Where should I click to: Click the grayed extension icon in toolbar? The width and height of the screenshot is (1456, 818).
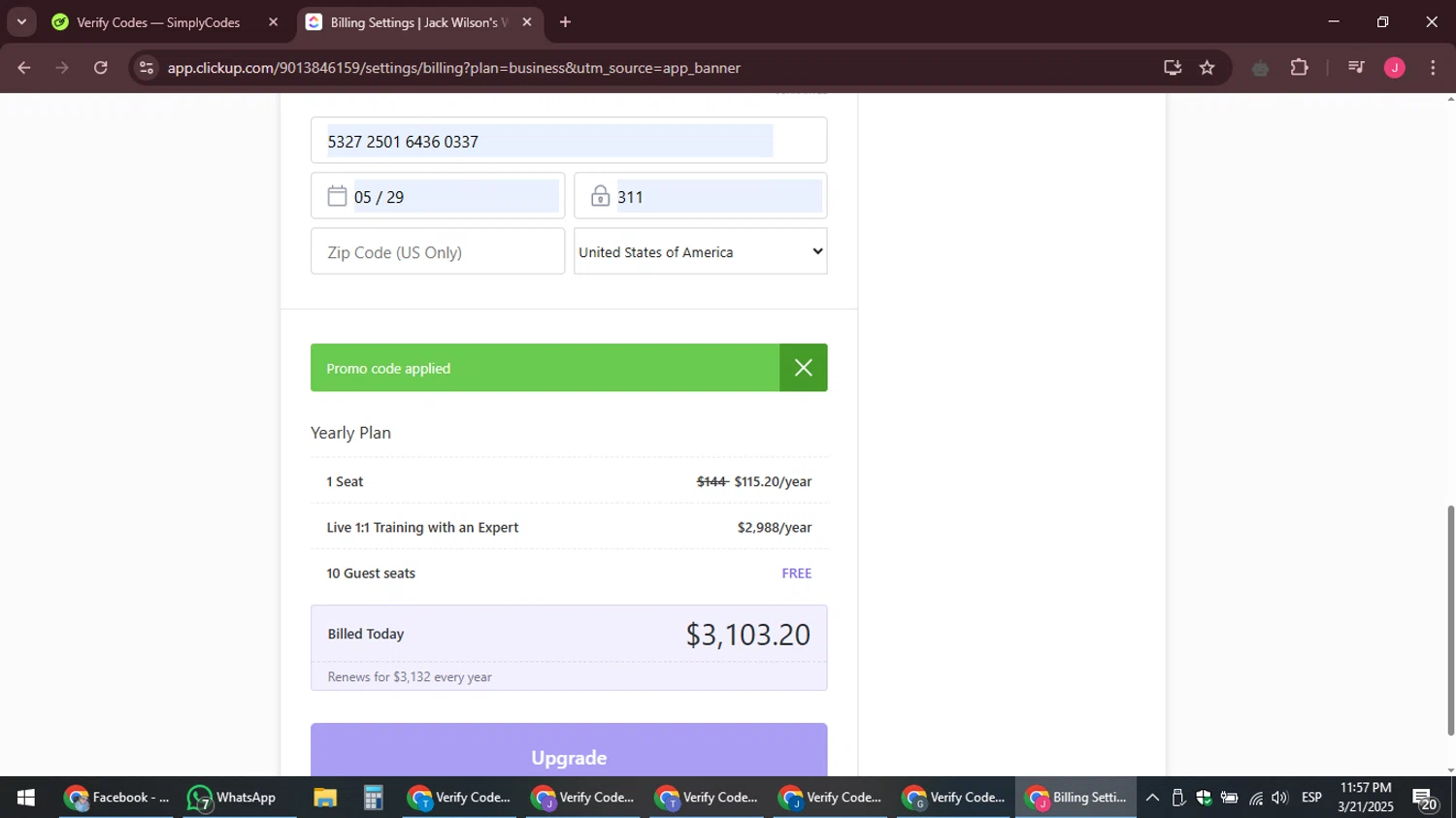point(1260,68)
